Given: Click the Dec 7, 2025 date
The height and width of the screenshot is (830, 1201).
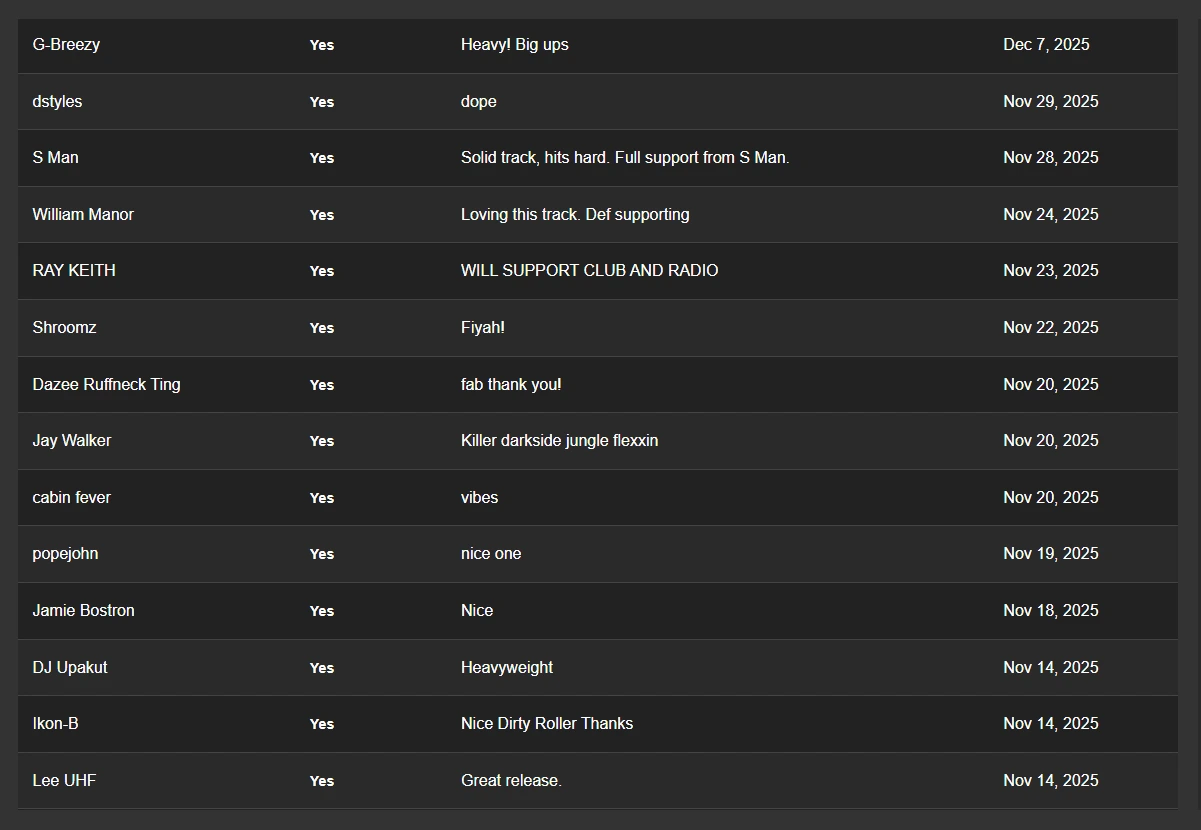Looking at the screenshot, I should click(x=1046, y=45).
